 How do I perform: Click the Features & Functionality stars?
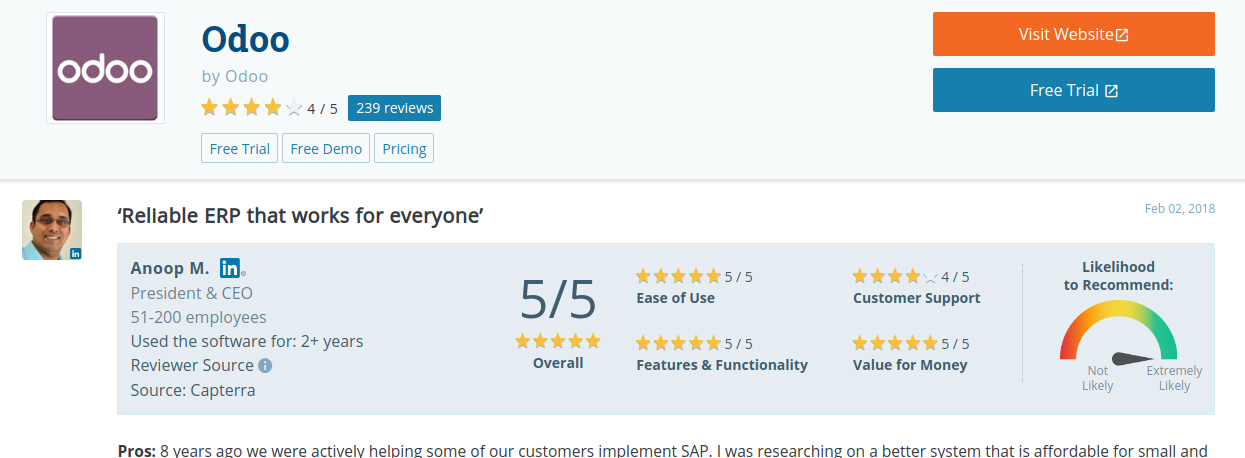click(x=678, y=343)
